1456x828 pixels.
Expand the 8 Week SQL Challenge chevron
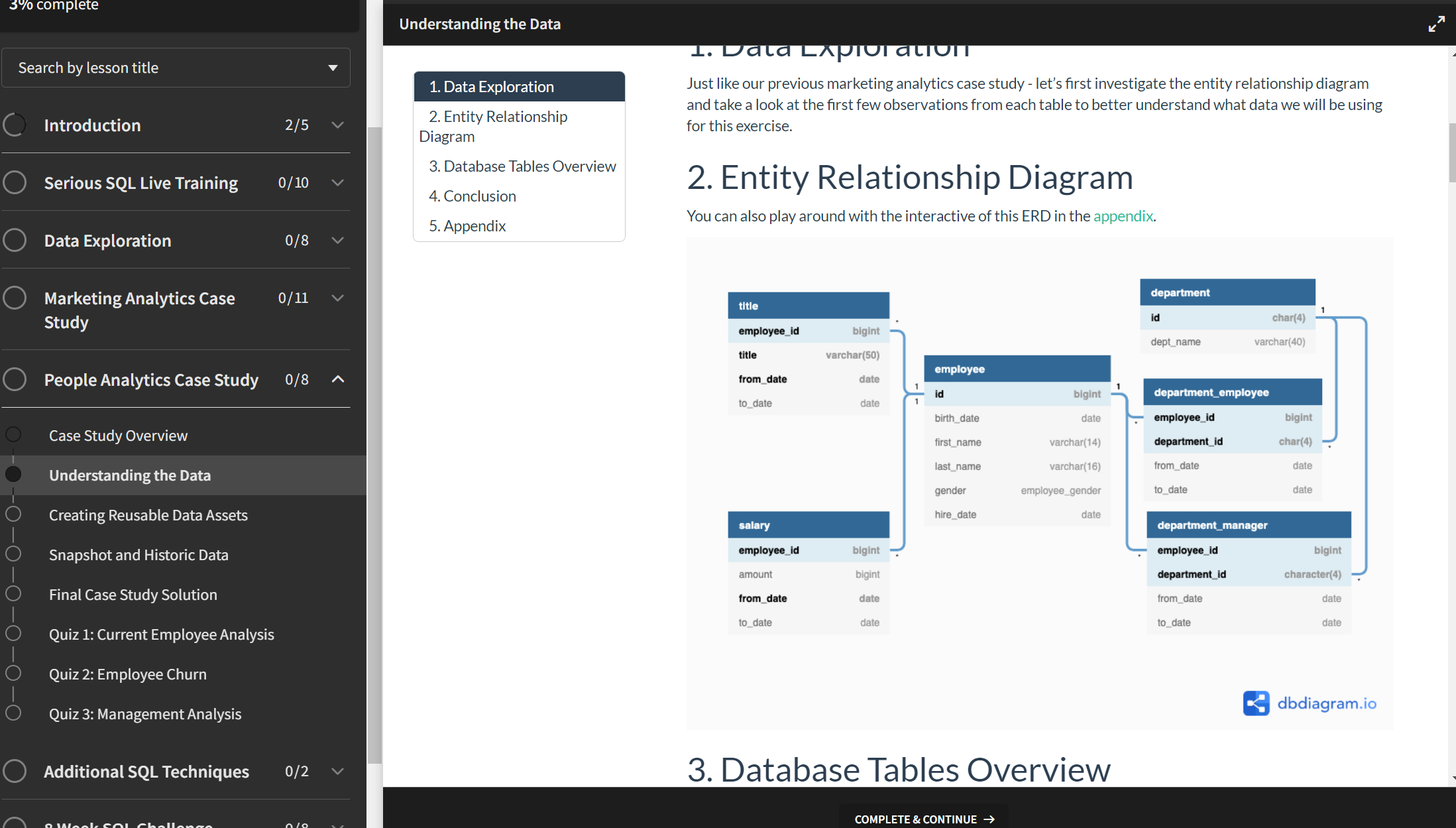click(x=337, y=825)
